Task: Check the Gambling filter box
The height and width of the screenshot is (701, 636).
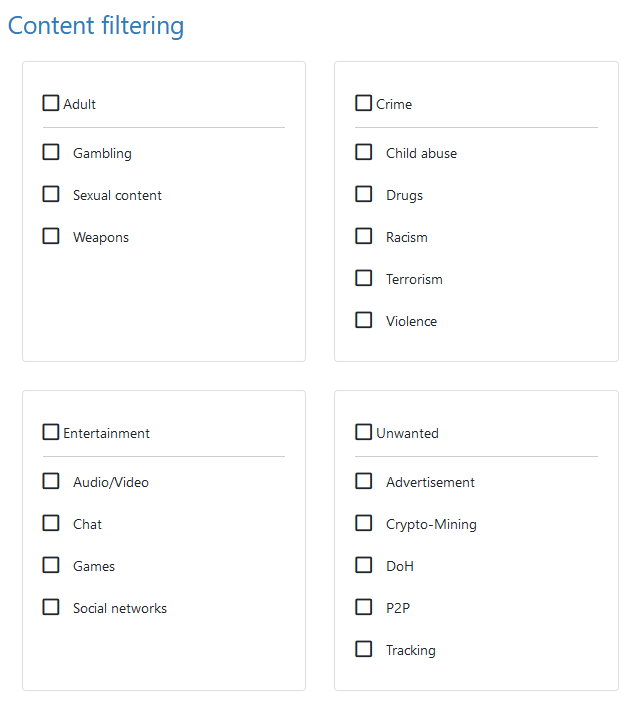Action: click(51, 152)
